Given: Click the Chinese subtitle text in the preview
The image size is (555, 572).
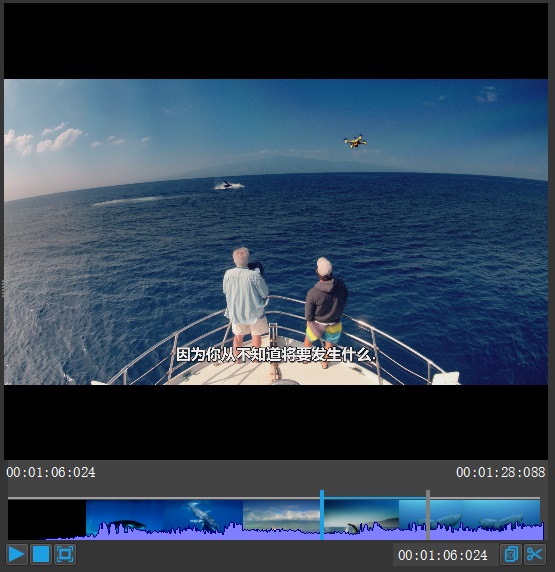Looking at the screenshot, I should pos(276,354).
